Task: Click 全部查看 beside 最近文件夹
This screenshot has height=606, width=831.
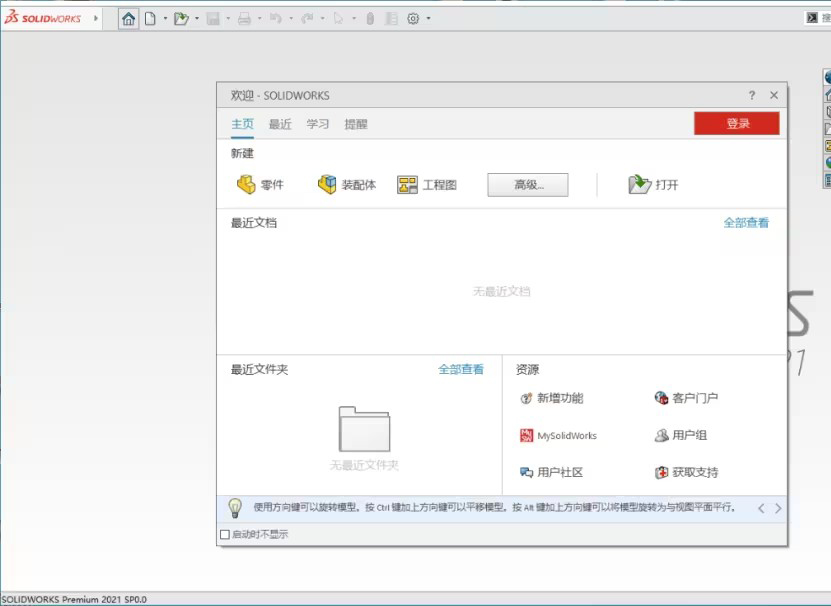Action: 461,369
